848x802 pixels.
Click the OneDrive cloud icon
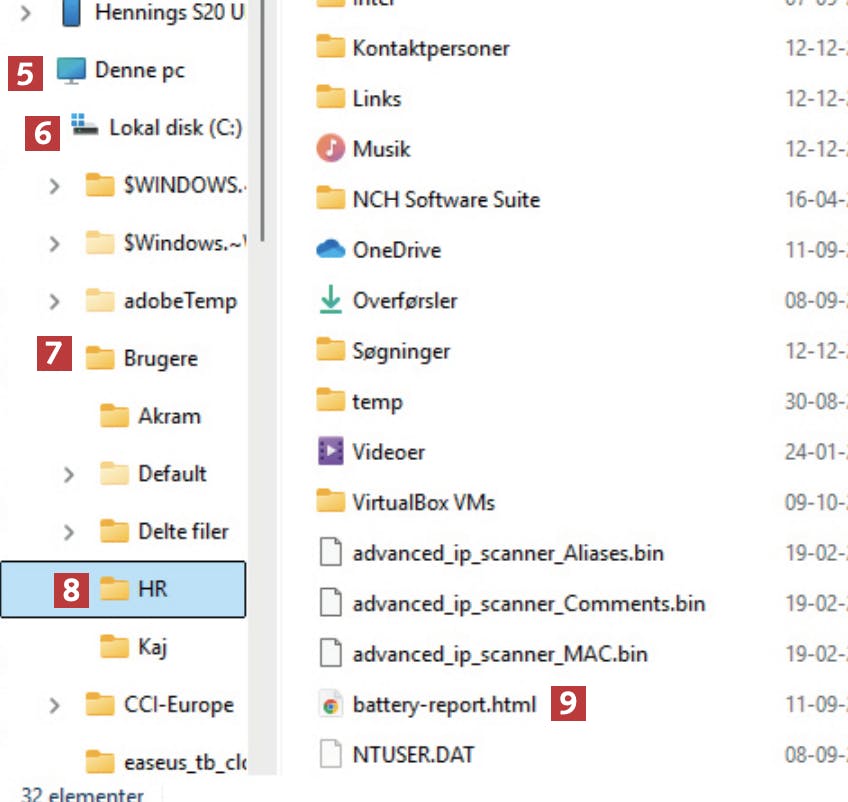(330, 250)
